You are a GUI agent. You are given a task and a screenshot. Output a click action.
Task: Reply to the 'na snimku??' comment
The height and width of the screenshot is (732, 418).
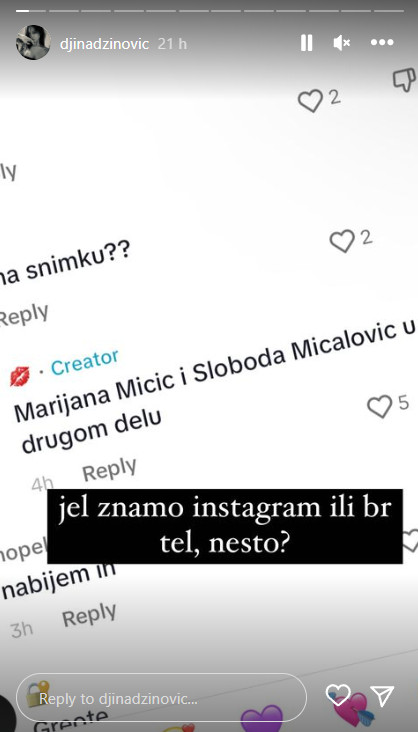click(x=23, y=315)
